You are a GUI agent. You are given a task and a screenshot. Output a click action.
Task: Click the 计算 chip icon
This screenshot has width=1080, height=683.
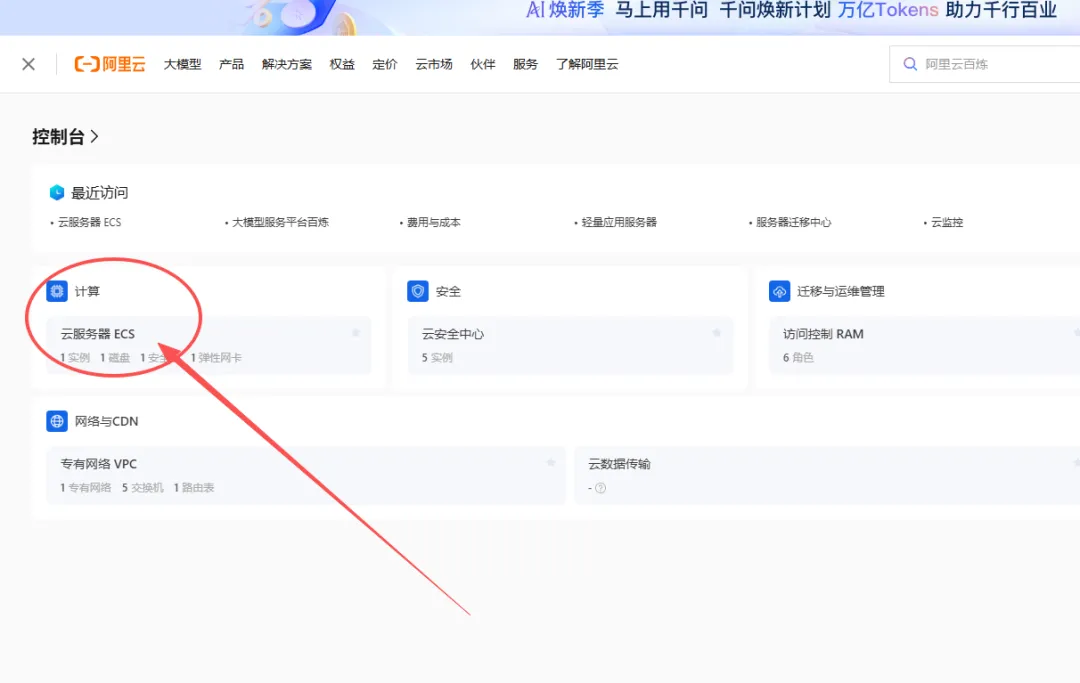[x=57, y=291]
